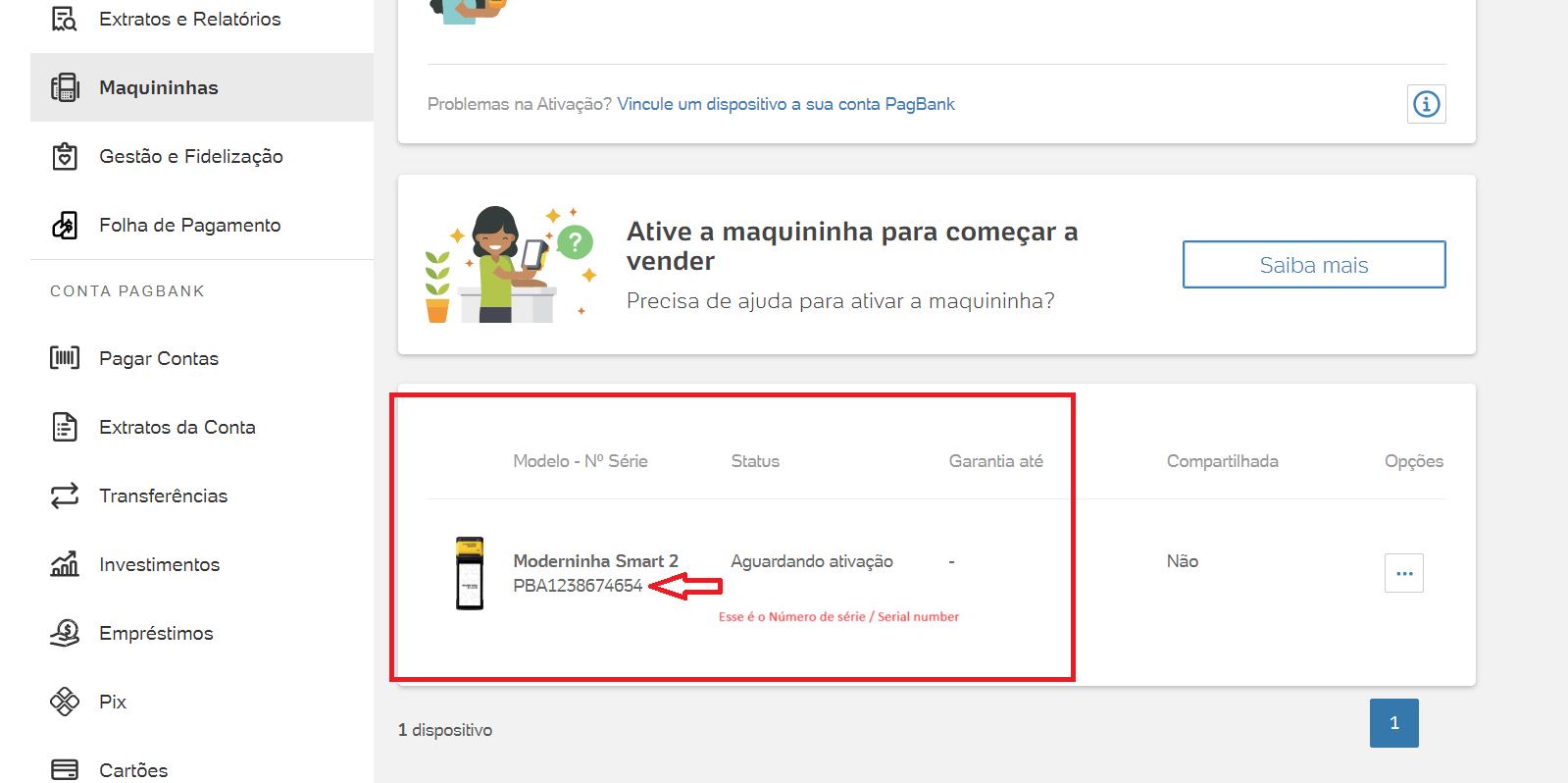
Task: Click Vincule um dispositivo a sua conta PagBank link
Action: (x=785, y=104)
